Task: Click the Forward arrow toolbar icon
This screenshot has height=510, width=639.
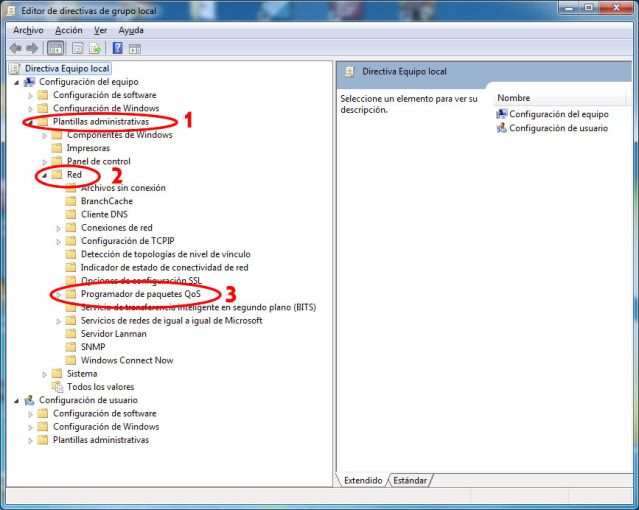Action: pos(32,49)
